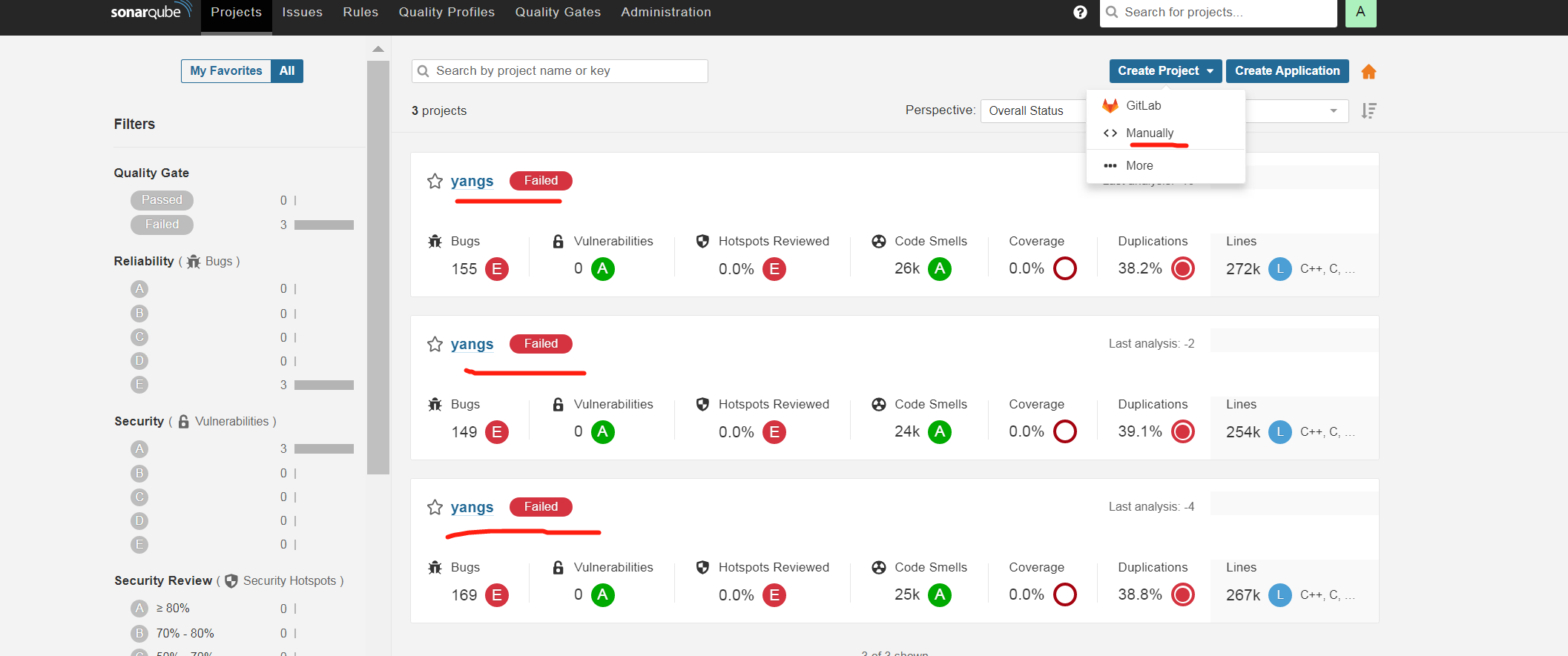Image resolution: width=1568 pixels, height=656 pixels.
Task: Favorite the yangs project with 149 bugs
Action: click(435, 344)
